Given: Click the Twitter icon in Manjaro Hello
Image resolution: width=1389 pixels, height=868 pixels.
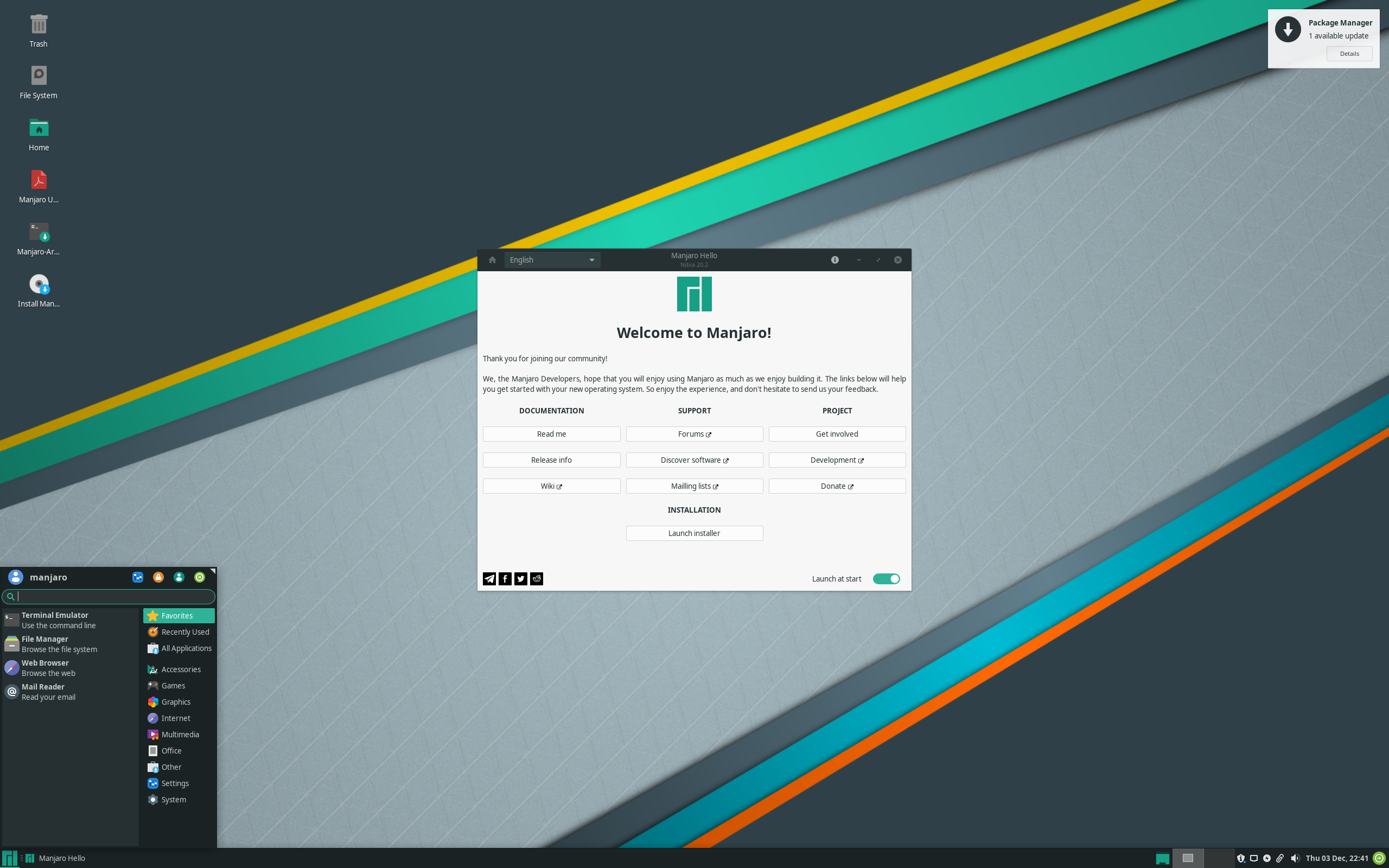Looking at the screenshot, I should pos(520,578).
